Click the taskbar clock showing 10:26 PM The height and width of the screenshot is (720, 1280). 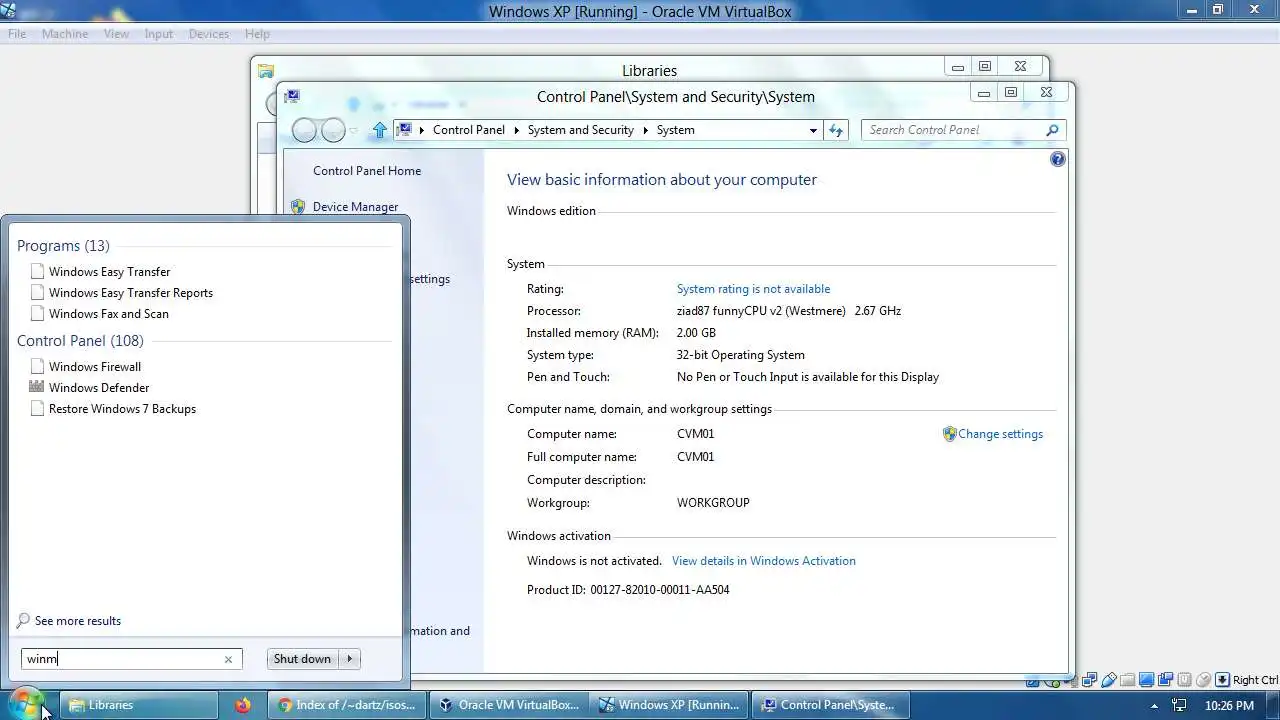1229,705
